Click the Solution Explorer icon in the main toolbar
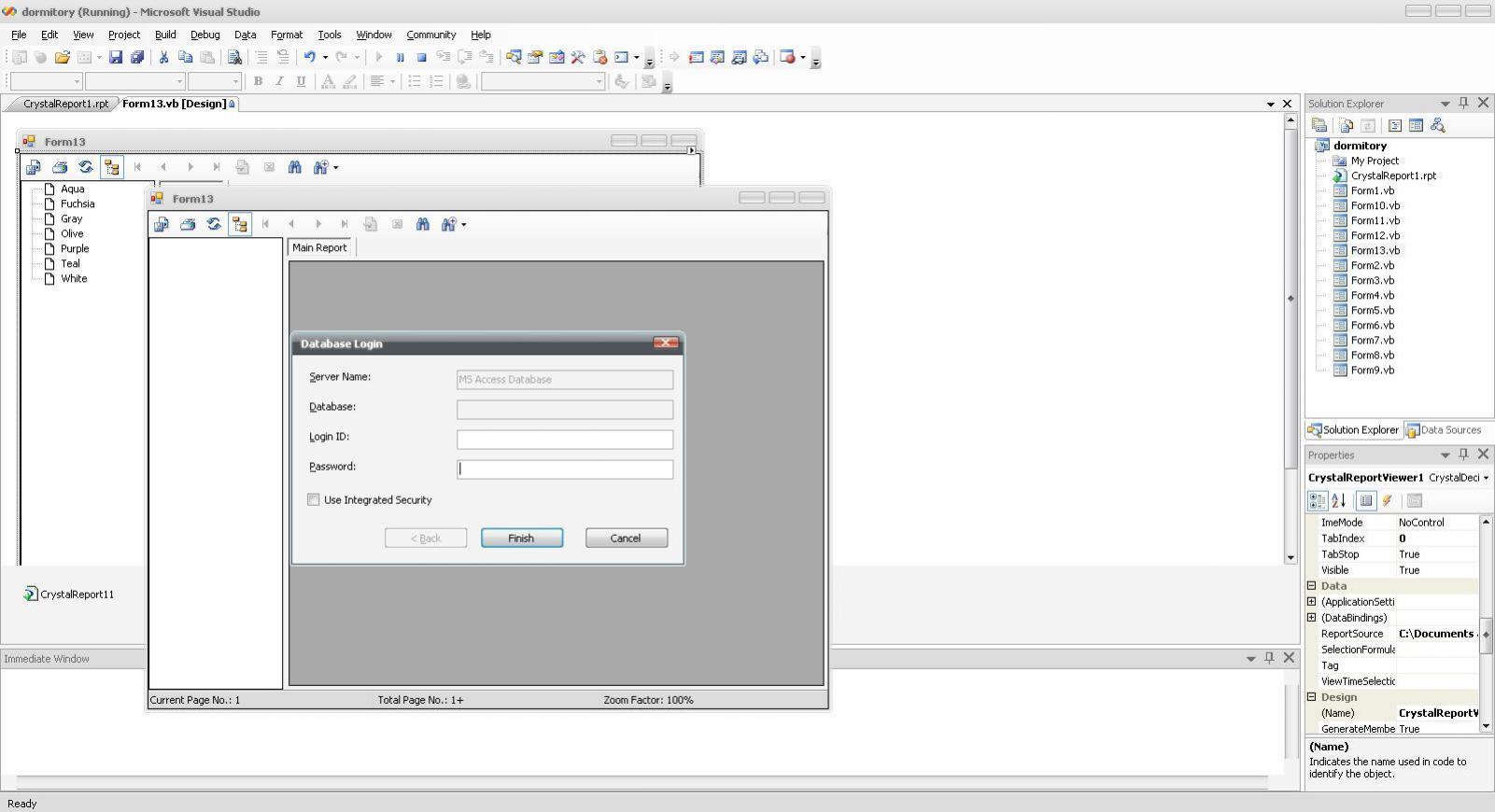This screenshot has height=812, width=1495. click(514, 57)
